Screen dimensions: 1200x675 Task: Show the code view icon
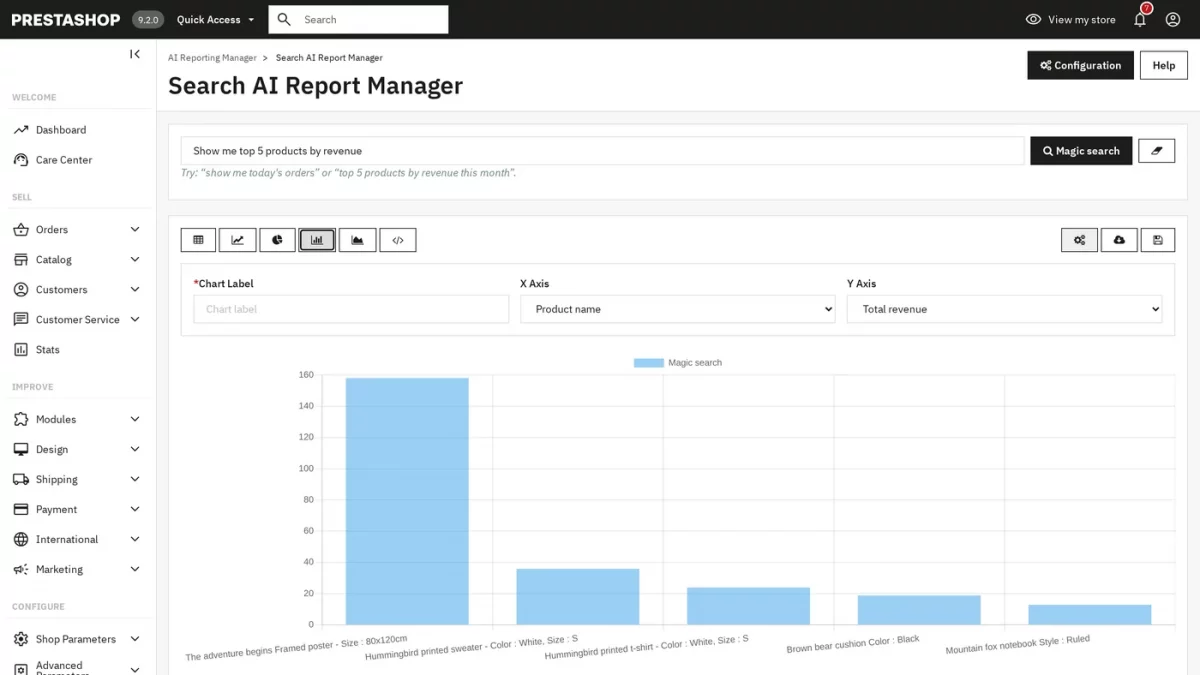(398, 240)
